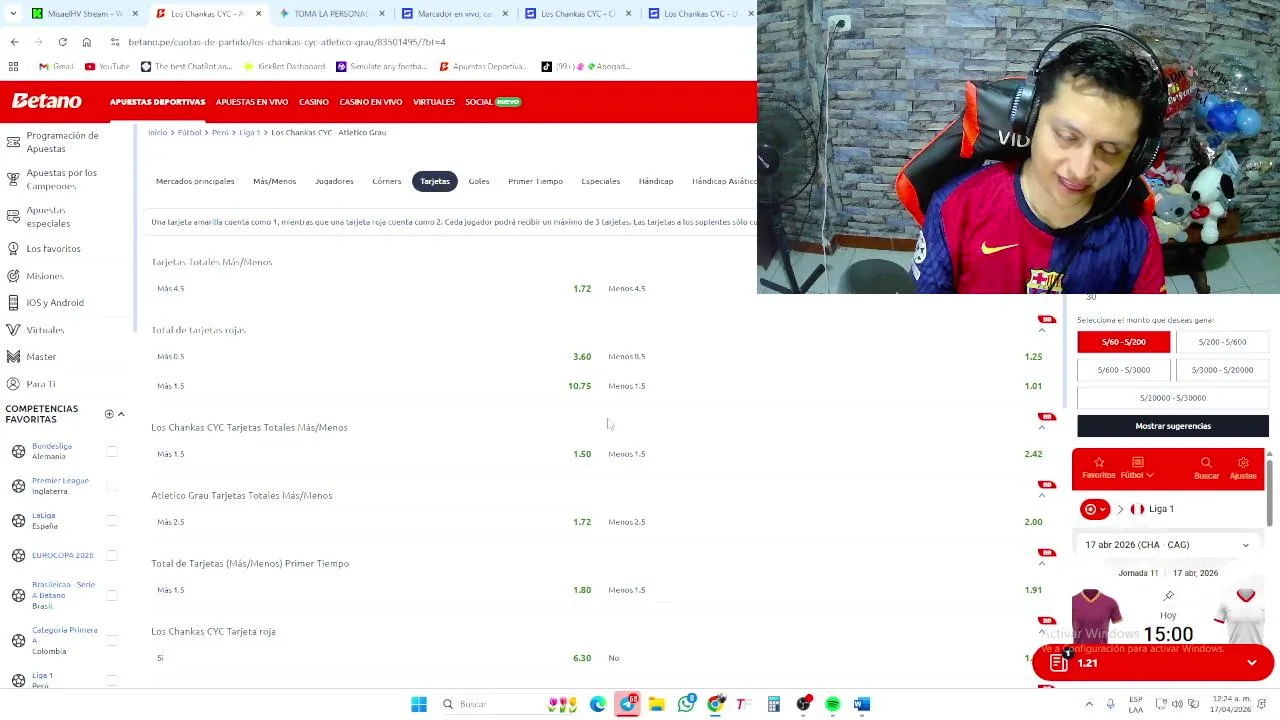Open the Gmail bookmark
The image size is (1280, 720).
click(55, 66)
